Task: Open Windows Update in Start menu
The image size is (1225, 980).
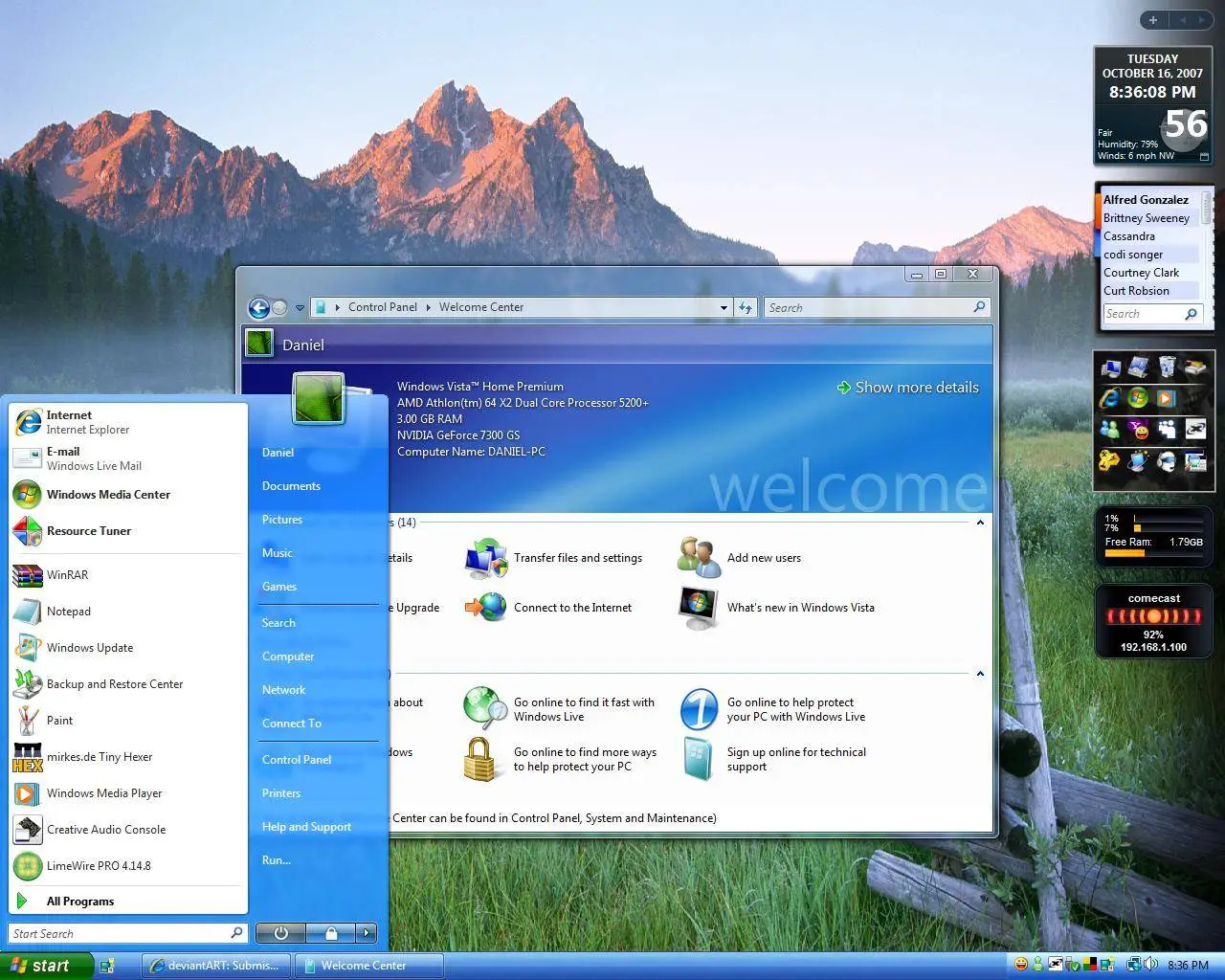Action: (128, 648)
